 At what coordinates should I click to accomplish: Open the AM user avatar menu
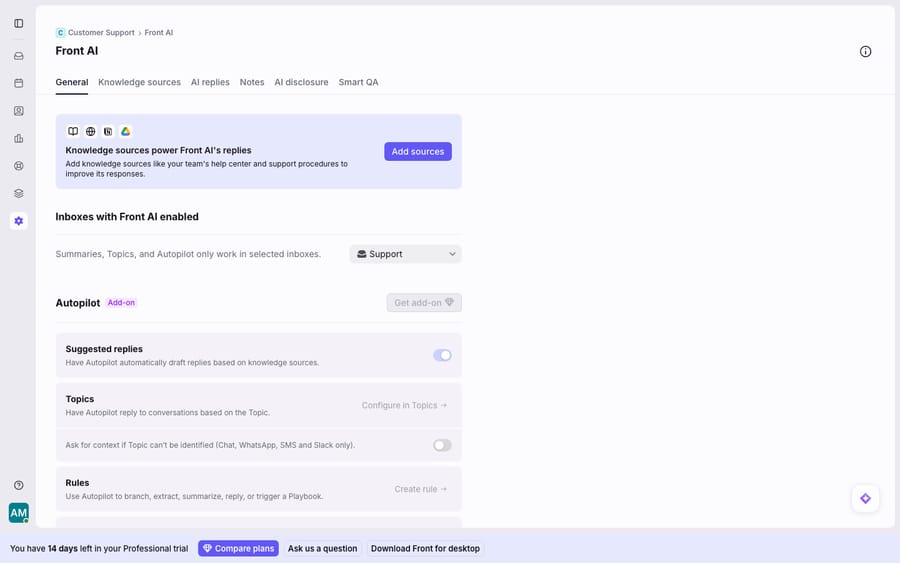pos(18,512)
